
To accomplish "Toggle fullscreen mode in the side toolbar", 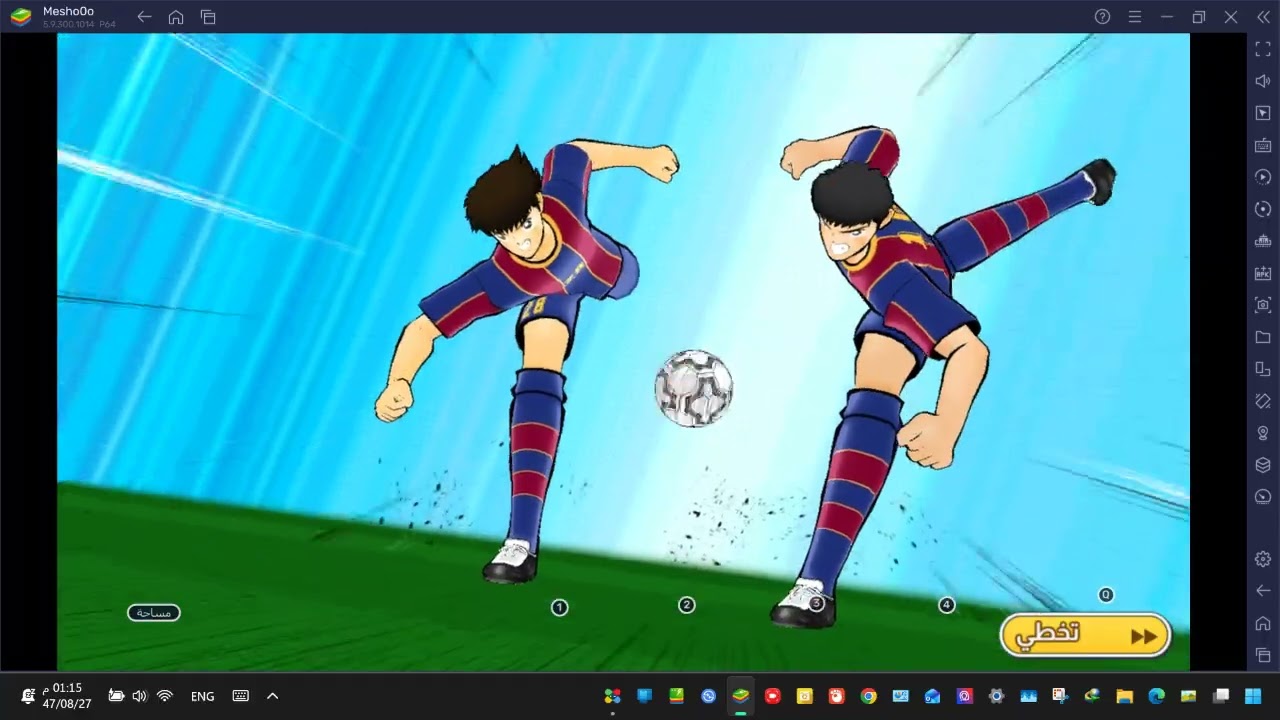I will point(1263,49).
